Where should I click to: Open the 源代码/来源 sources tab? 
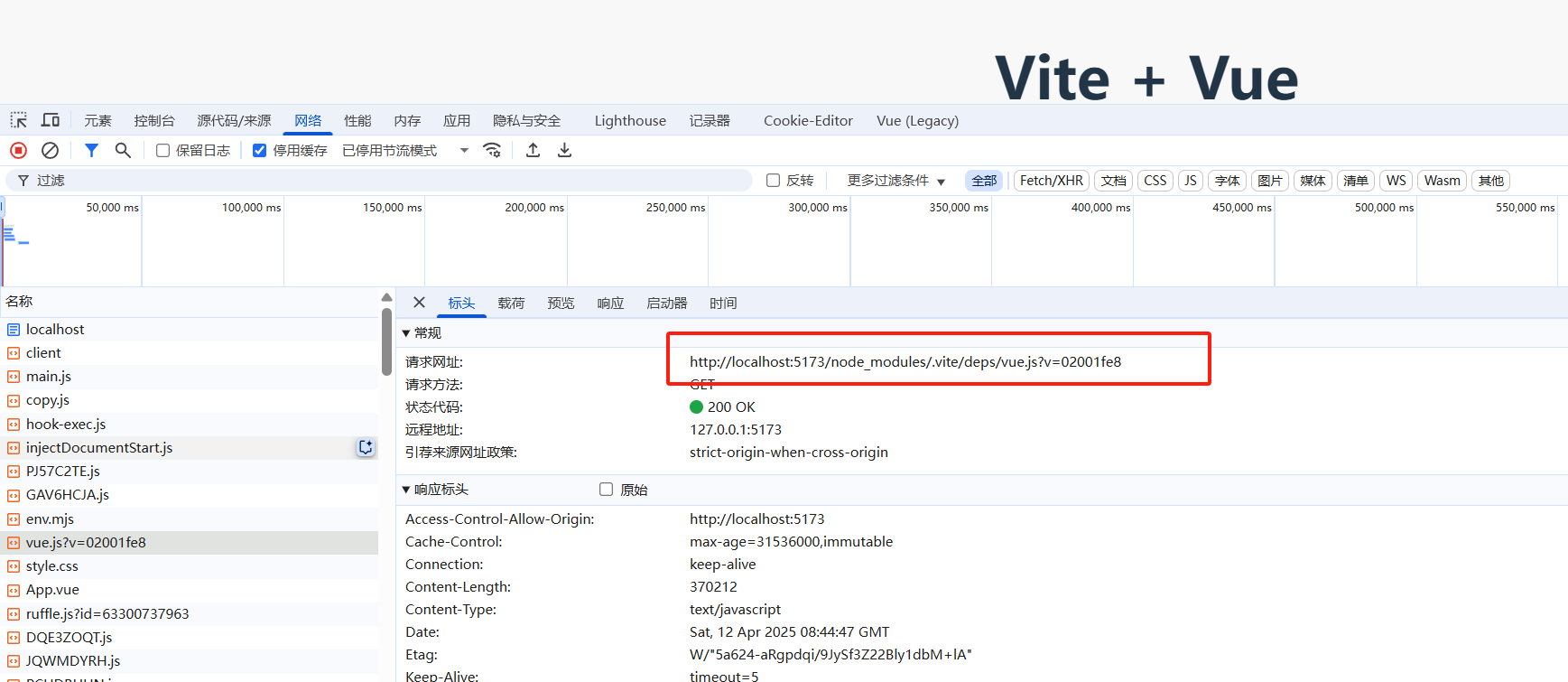tap(234, 120)
